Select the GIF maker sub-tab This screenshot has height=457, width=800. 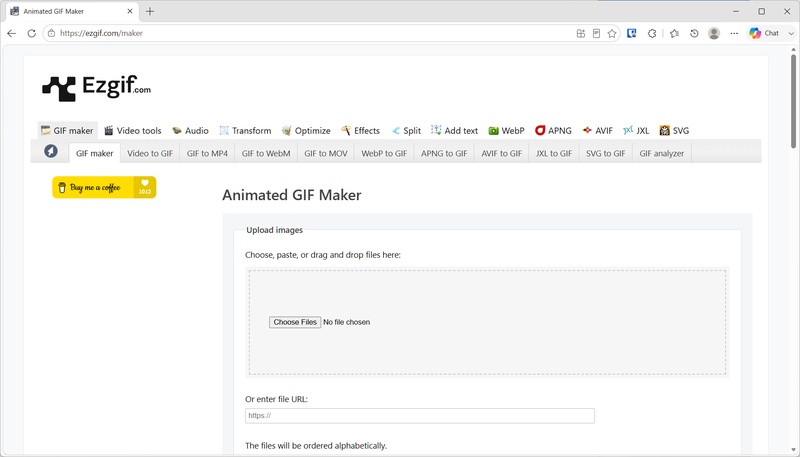(x=94, y=153)
